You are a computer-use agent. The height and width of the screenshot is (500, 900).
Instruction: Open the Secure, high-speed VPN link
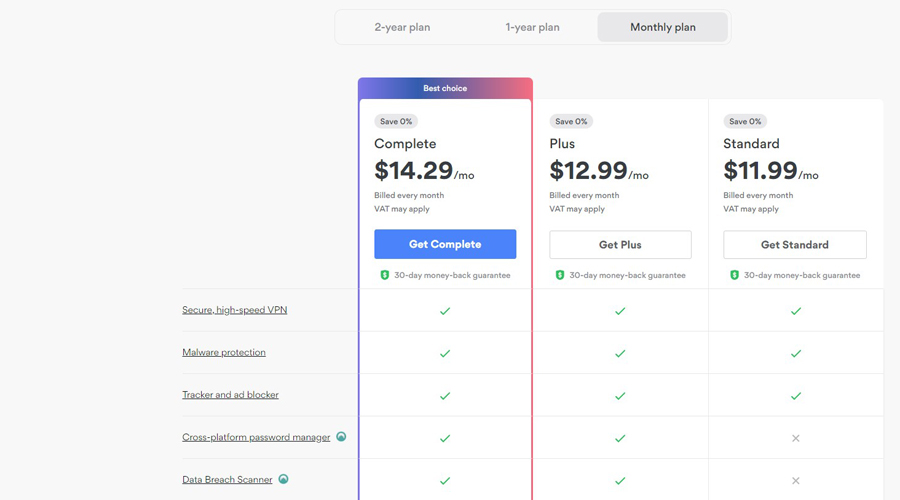coord(234,310)
